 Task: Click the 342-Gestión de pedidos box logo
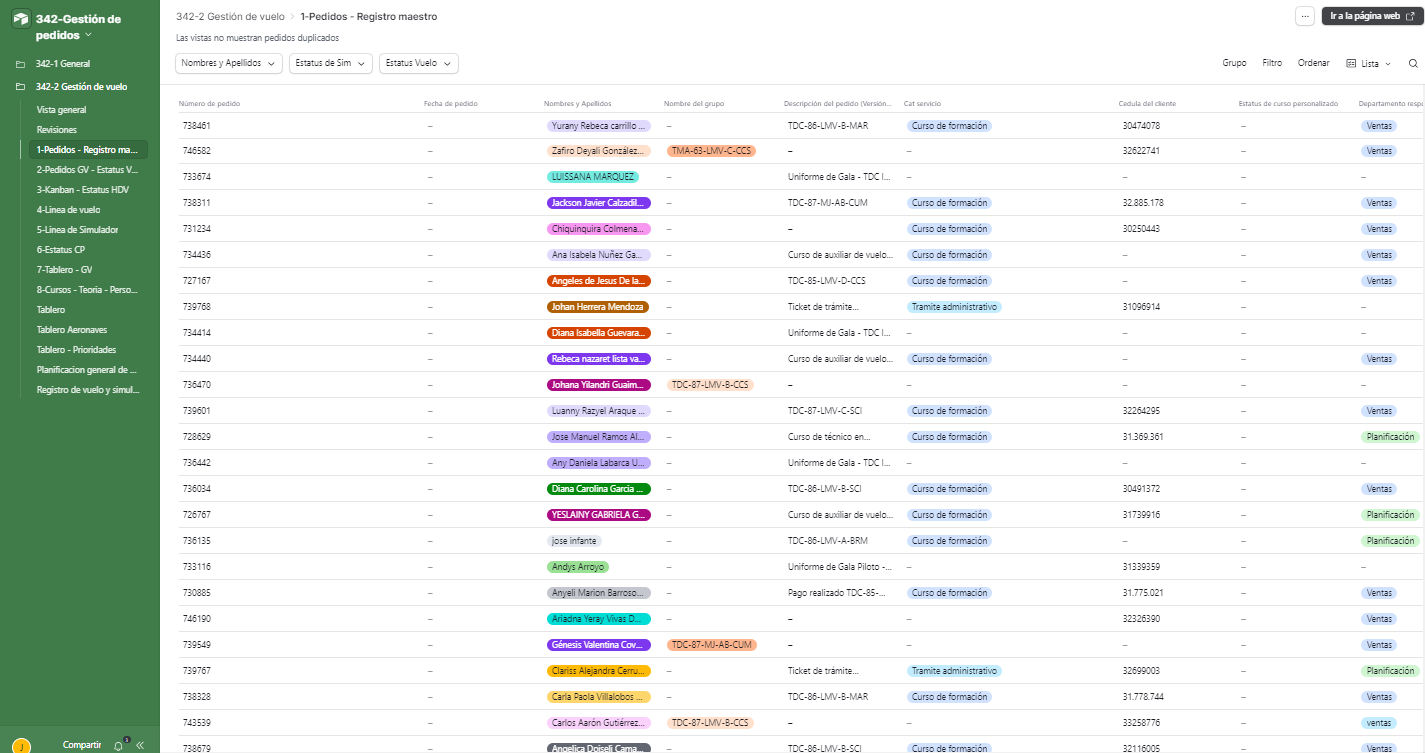coord(20,20)
